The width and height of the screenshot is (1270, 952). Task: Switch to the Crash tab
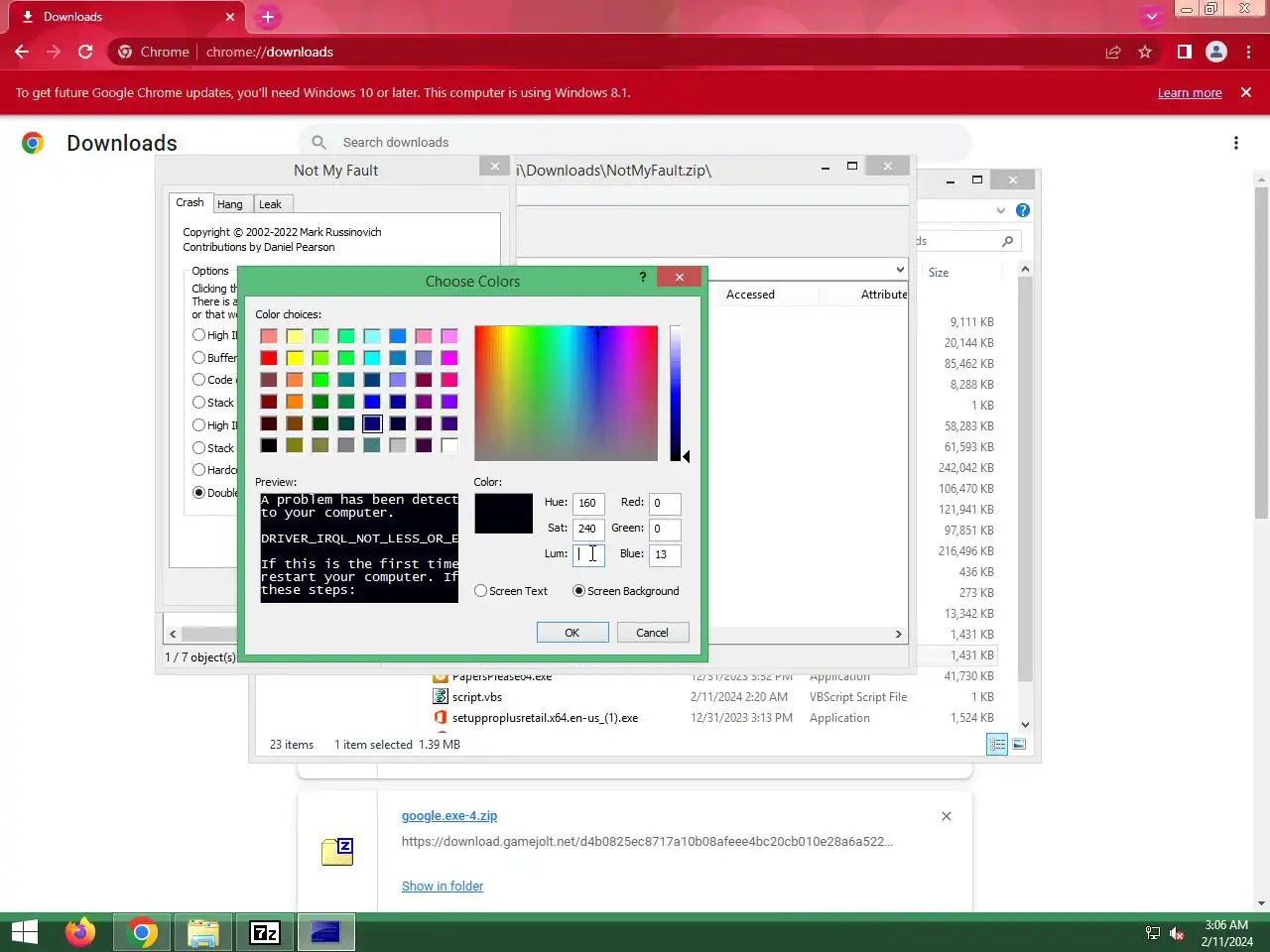click(190, 202)
